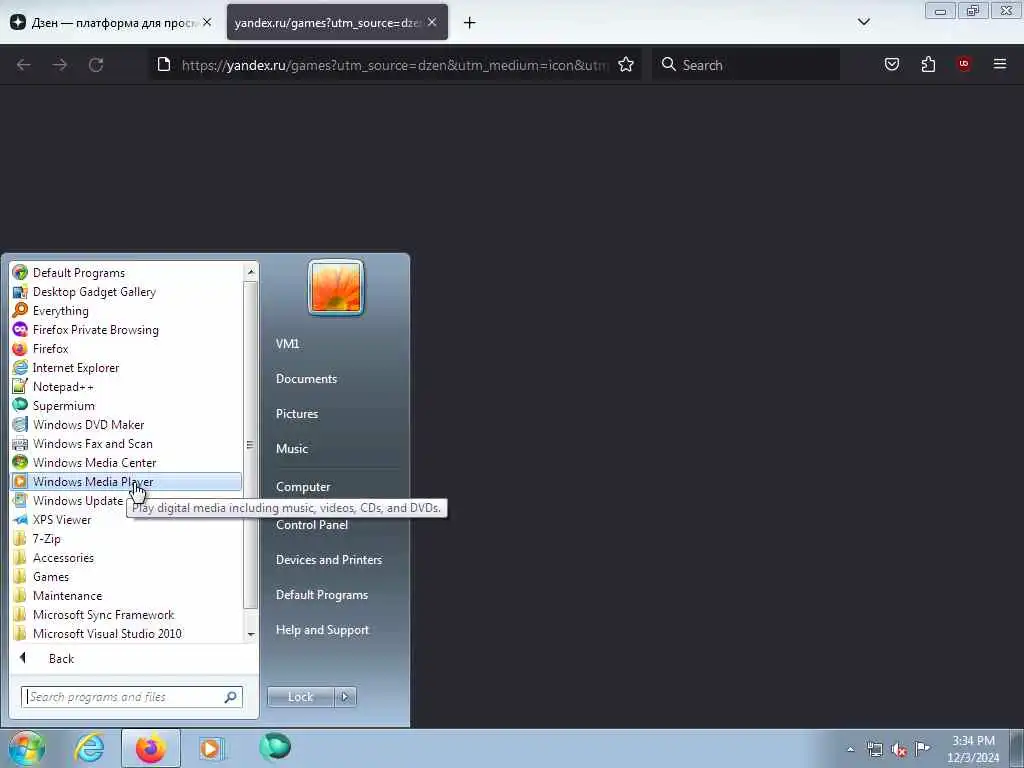This screenshot has height=768, width=1024.
Task: Launch Notepad++ from the Start menu
Action: pyautogui.click(x=127, y=387)
